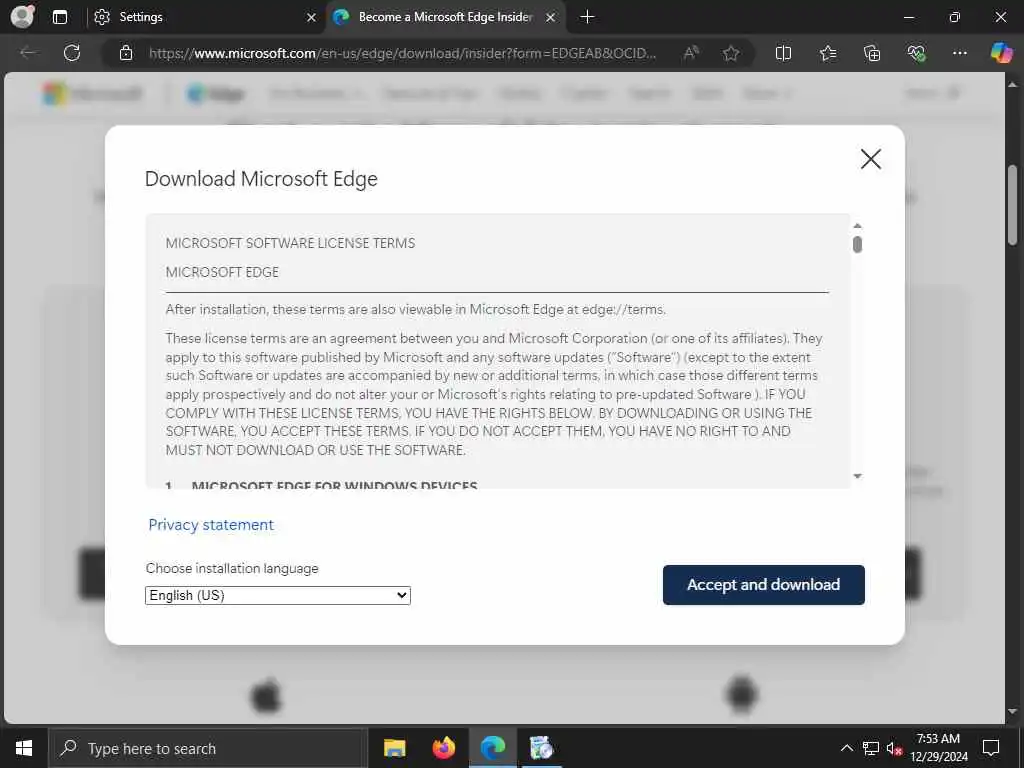Open Browser essentials heart icon
The width and height of the screenshot is (1024, 768).
point(916,53)
